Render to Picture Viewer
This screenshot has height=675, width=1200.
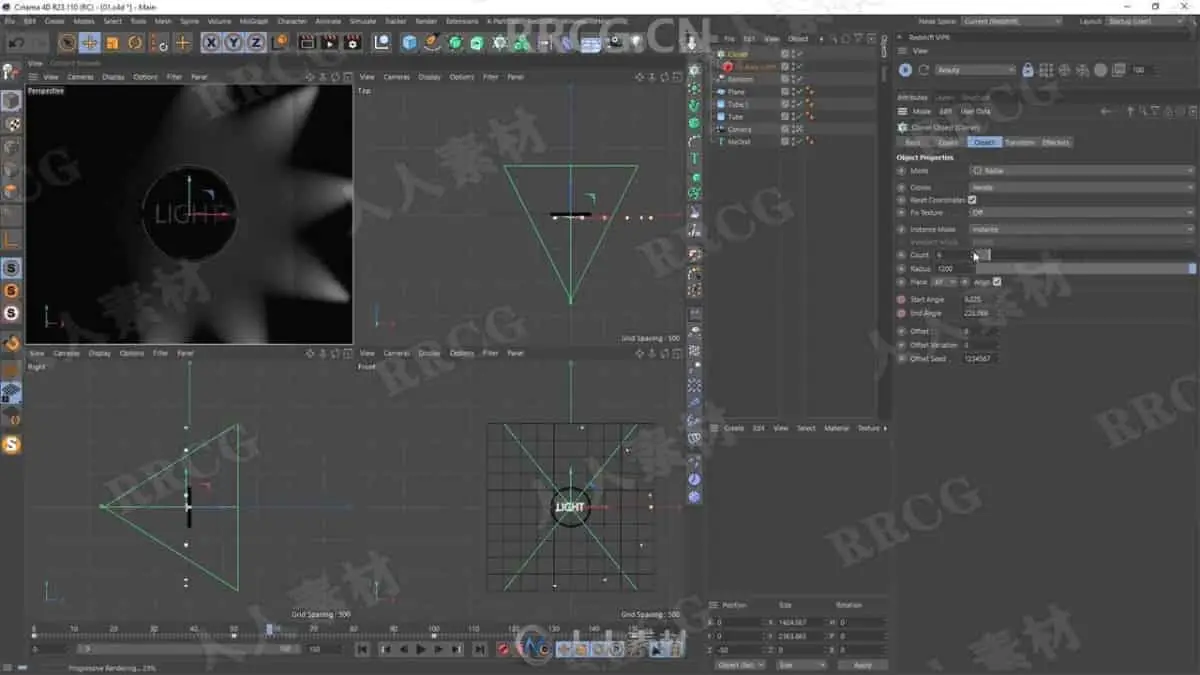coord(329,42)
